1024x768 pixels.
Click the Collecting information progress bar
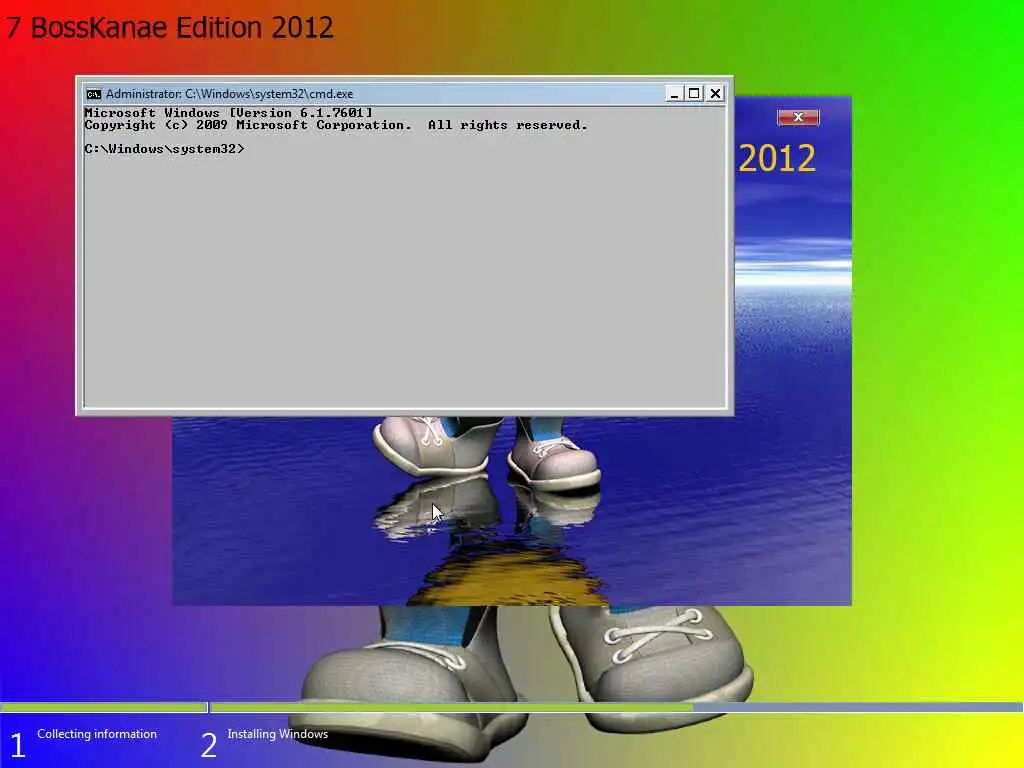click(103, 707)
